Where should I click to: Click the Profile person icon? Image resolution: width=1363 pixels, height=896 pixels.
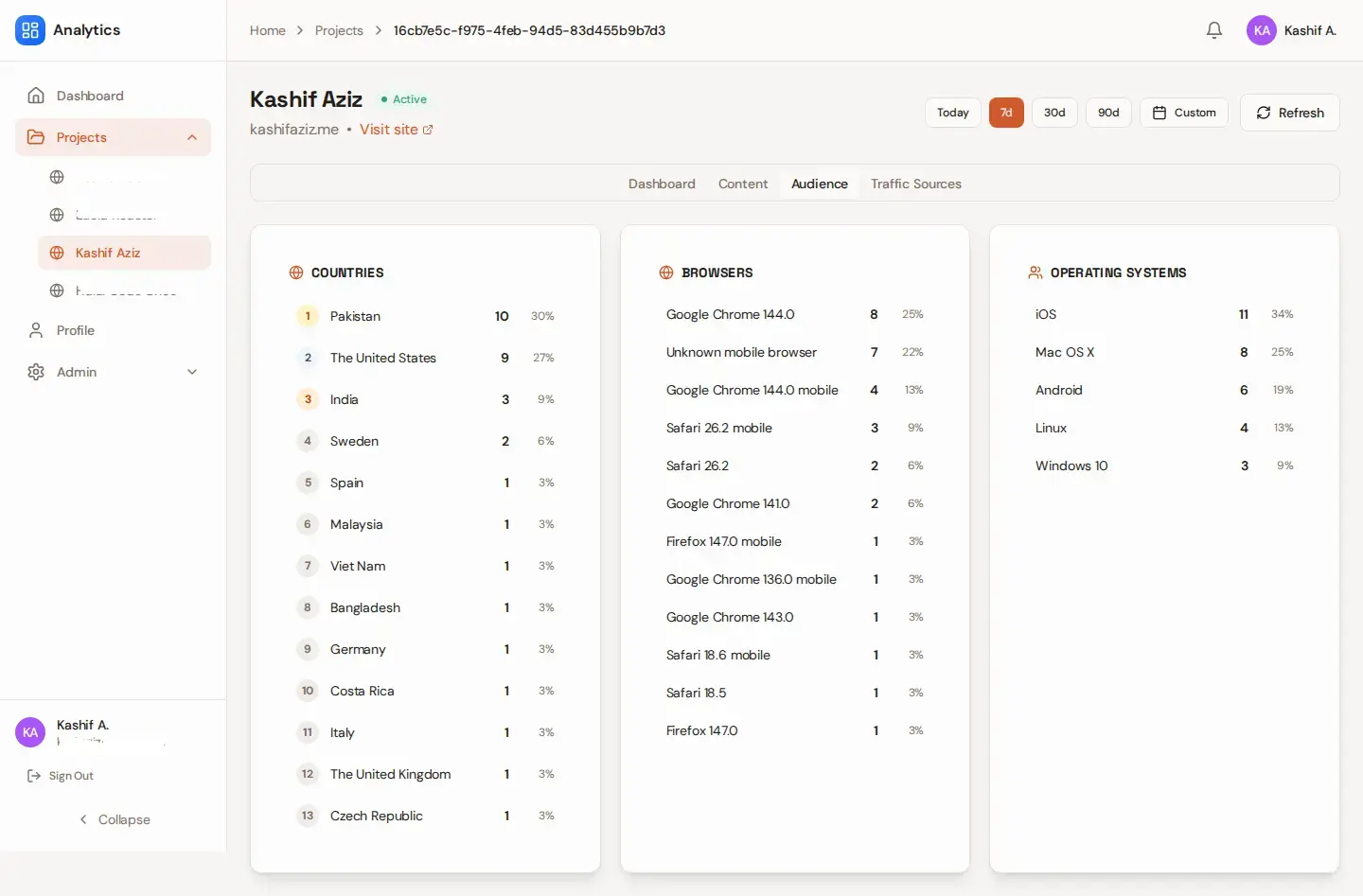[35, 330]
